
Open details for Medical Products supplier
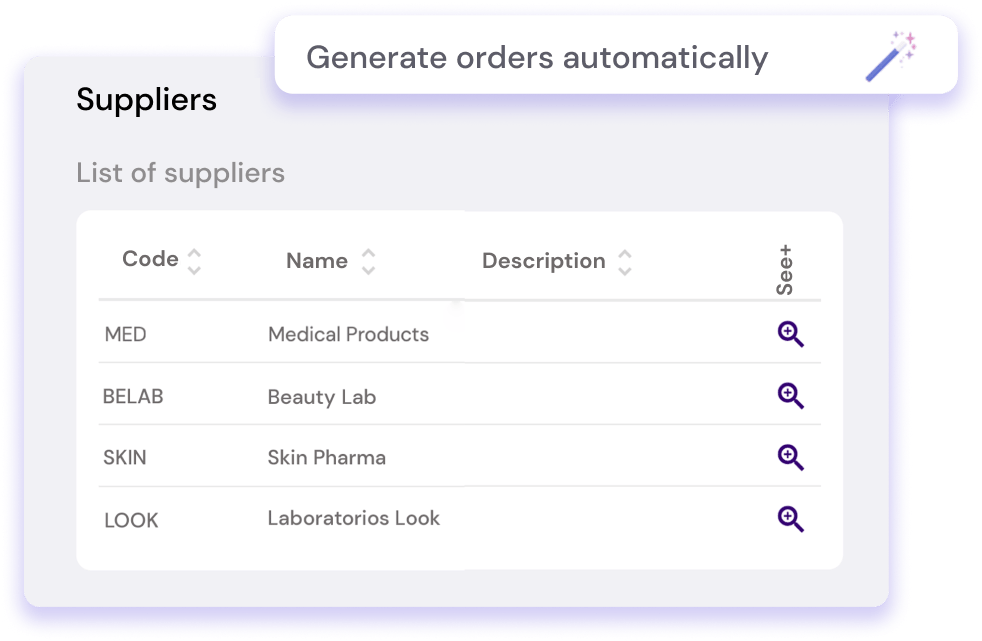tap(790, 335)
